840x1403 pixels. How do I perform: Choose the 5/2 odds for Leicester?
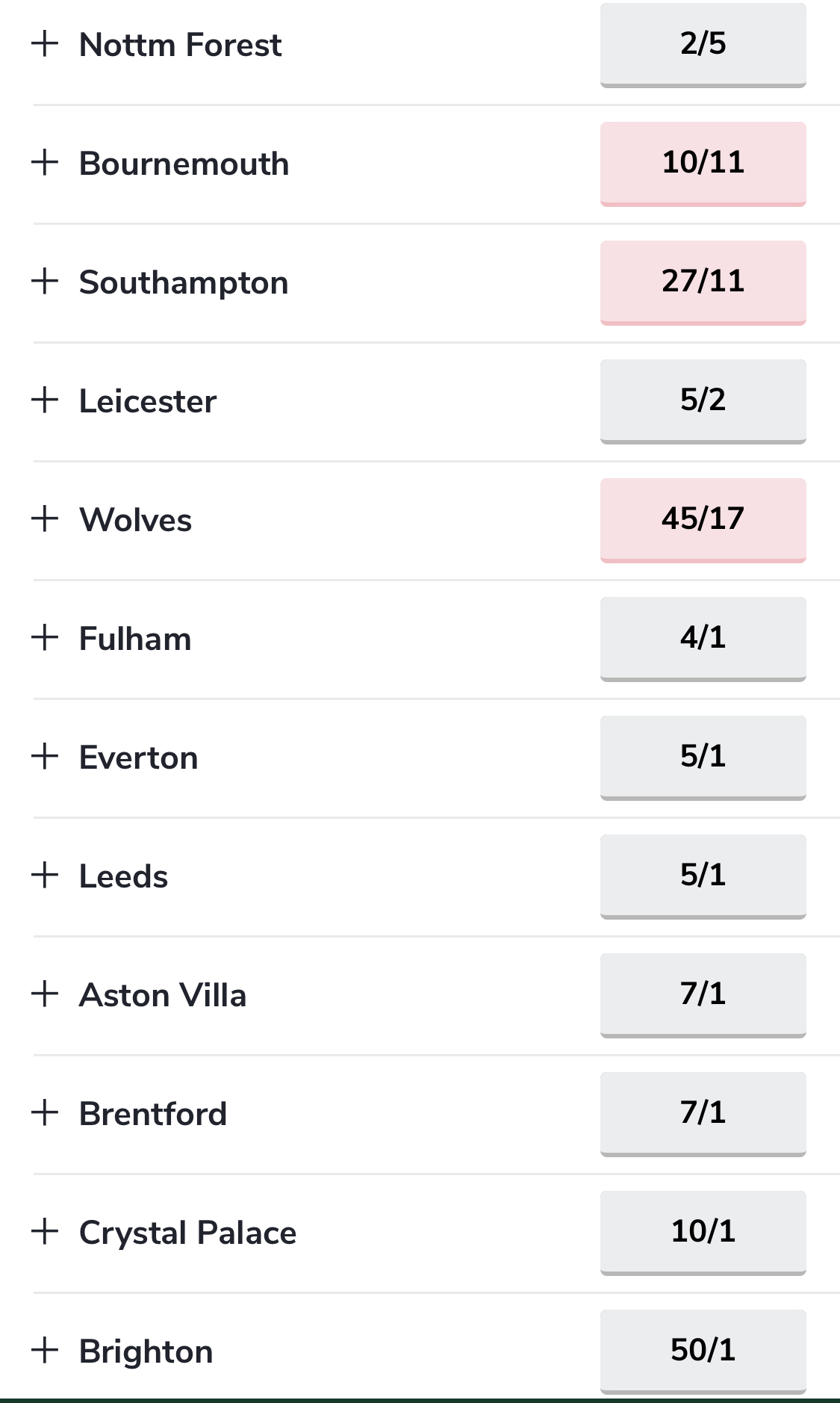tap(703, 401)
